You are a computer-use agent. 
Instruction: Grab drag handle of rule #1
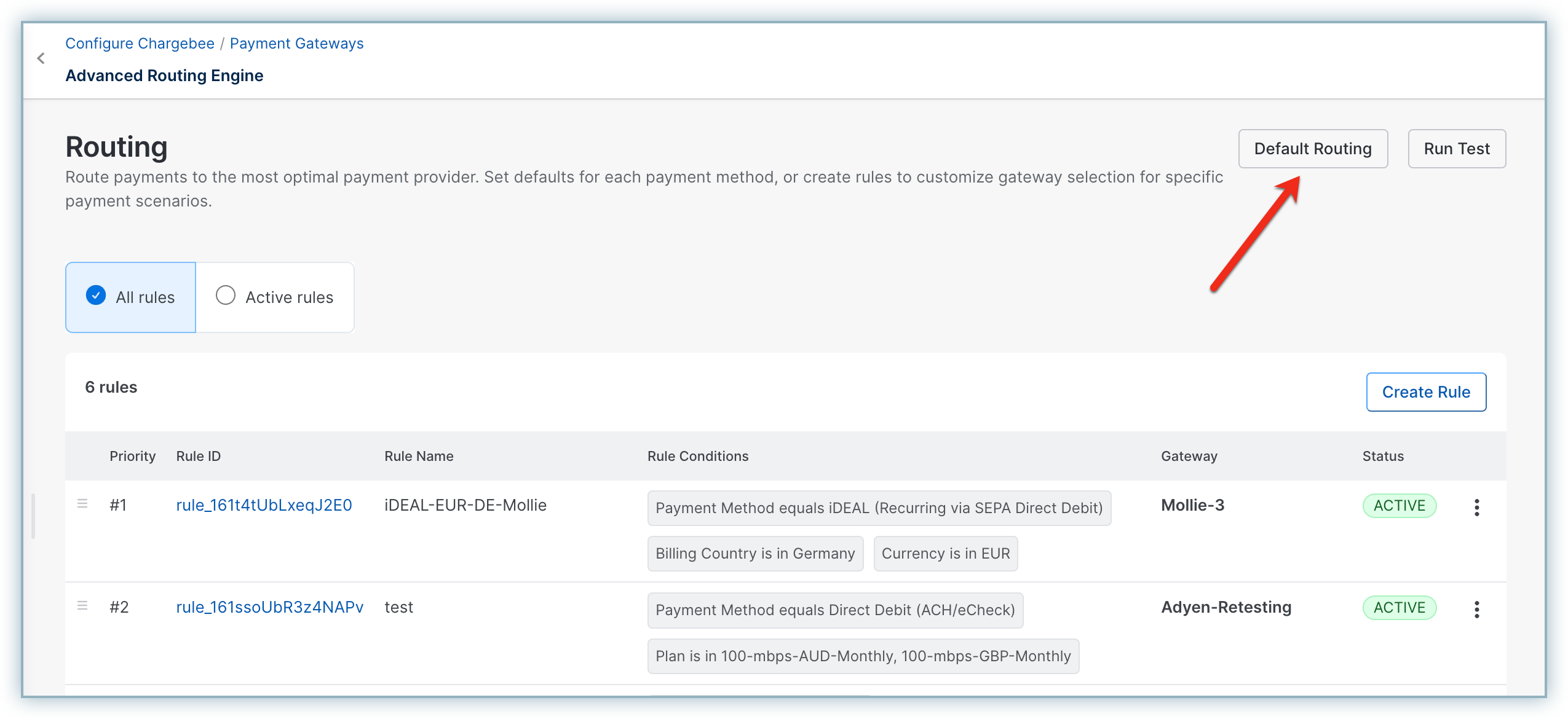(x=82, y=504)
